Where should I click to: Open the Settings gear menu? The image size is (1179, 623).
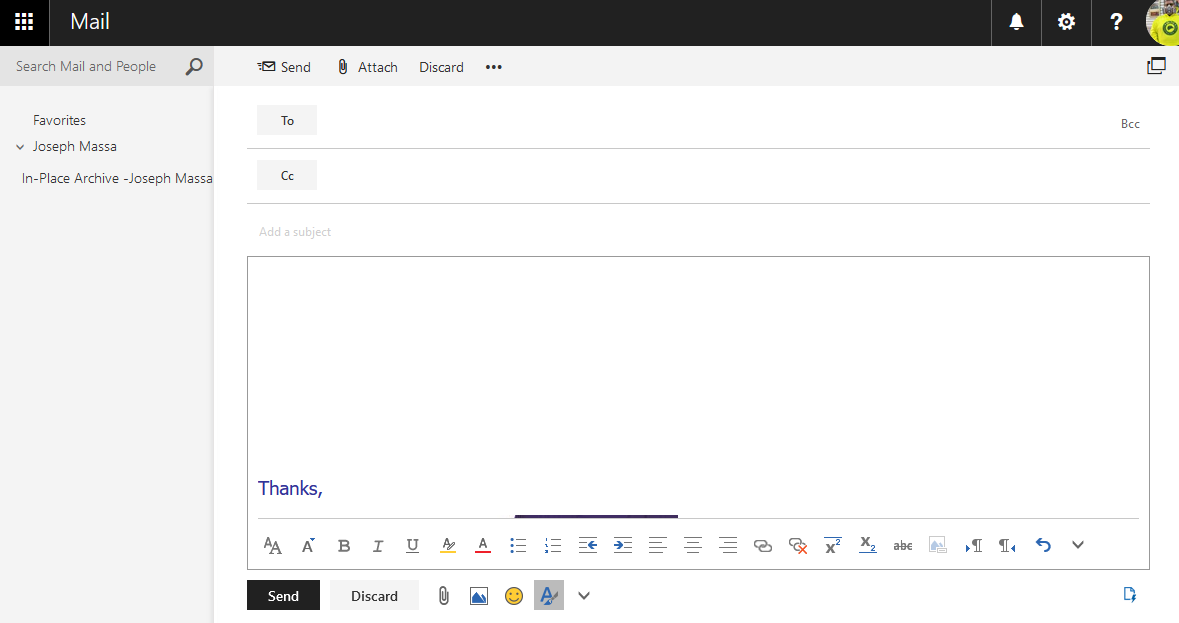click(x=1066, y=22)
